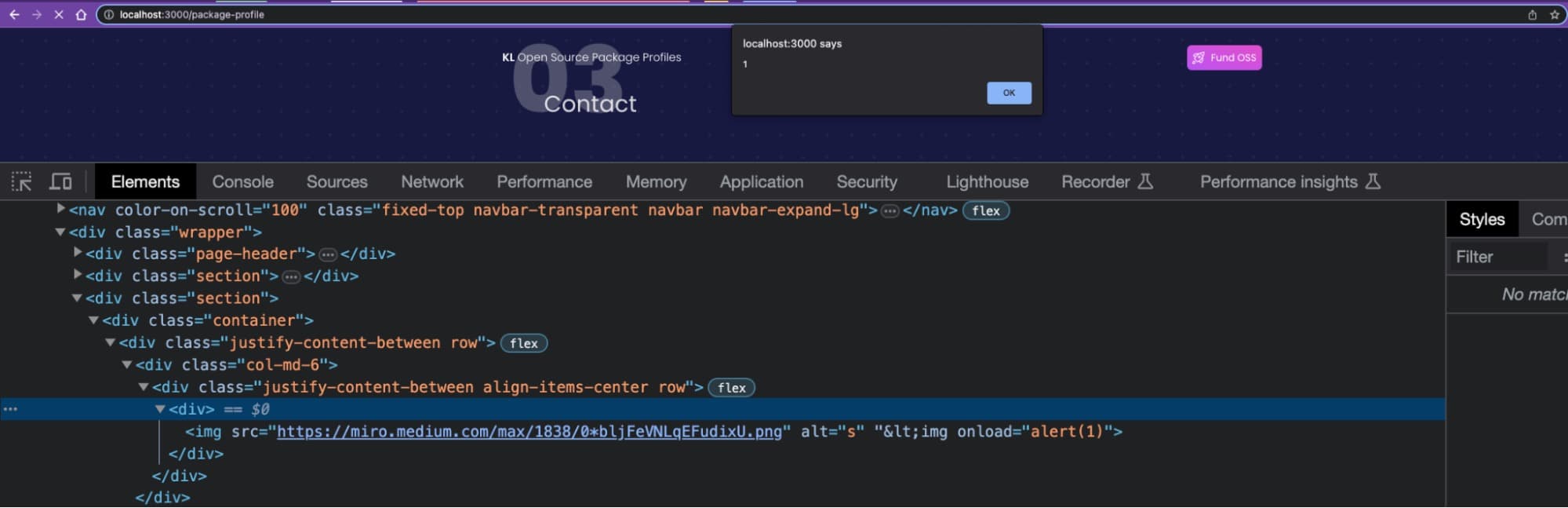
Task: Click the Fund OSS button
Action: (1224, 57)
